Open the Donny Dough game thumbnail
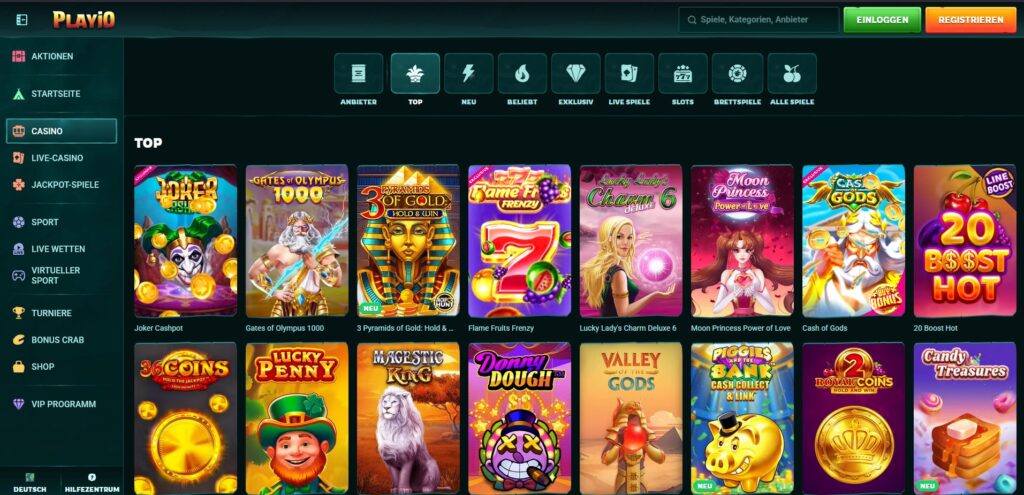1024x495 pixels. coord(520,419)
